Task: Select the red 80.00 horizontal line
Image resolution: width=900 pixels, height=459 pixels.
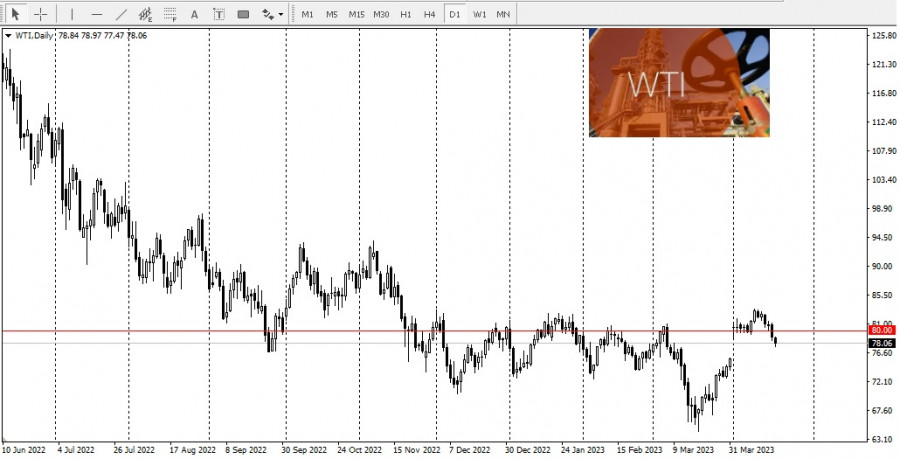Action: [x=434, y=330]
